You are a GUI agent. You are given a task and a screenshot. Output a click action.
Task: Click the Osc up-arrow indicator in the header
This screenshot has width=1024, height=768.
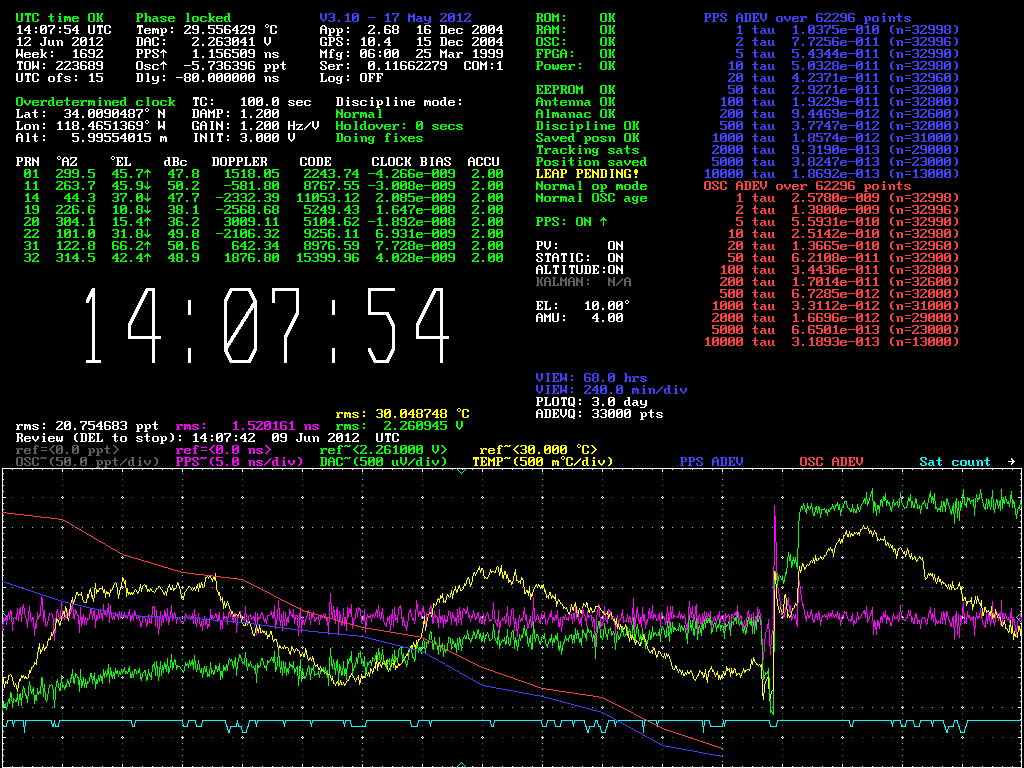pos(161,65)
